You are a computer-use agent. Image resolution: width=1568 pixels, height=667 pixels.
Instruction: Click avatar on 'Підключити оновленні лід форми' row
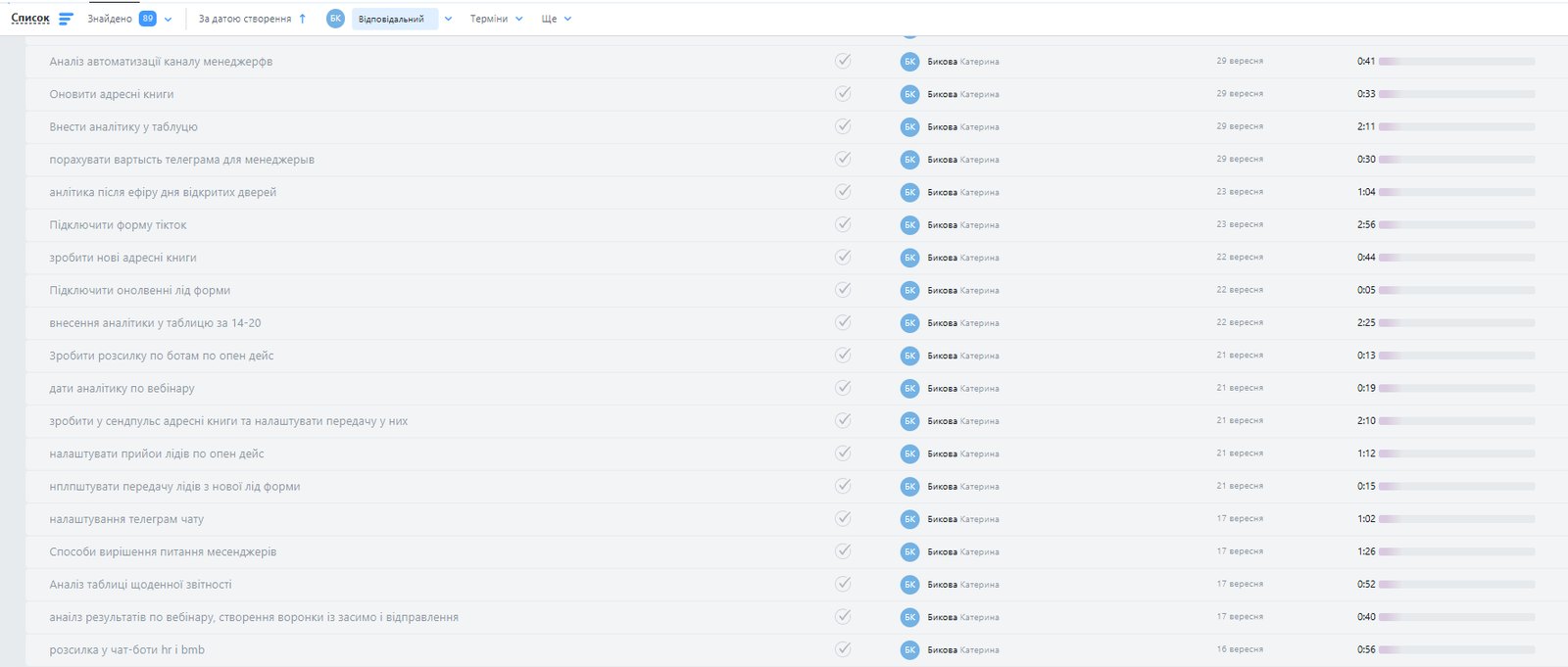point(909,291)
